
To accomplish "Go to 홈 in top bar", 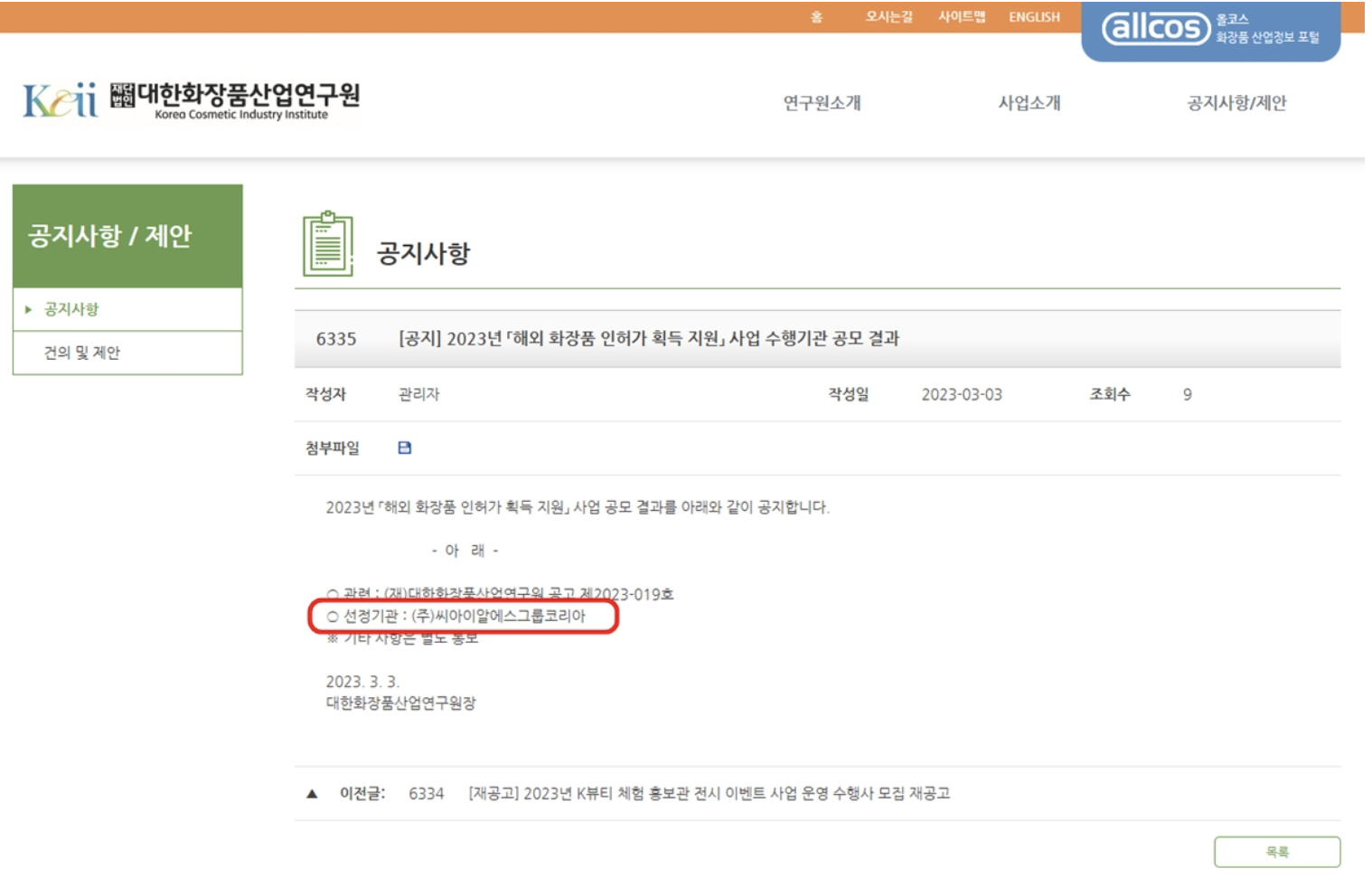I will 816,17.
